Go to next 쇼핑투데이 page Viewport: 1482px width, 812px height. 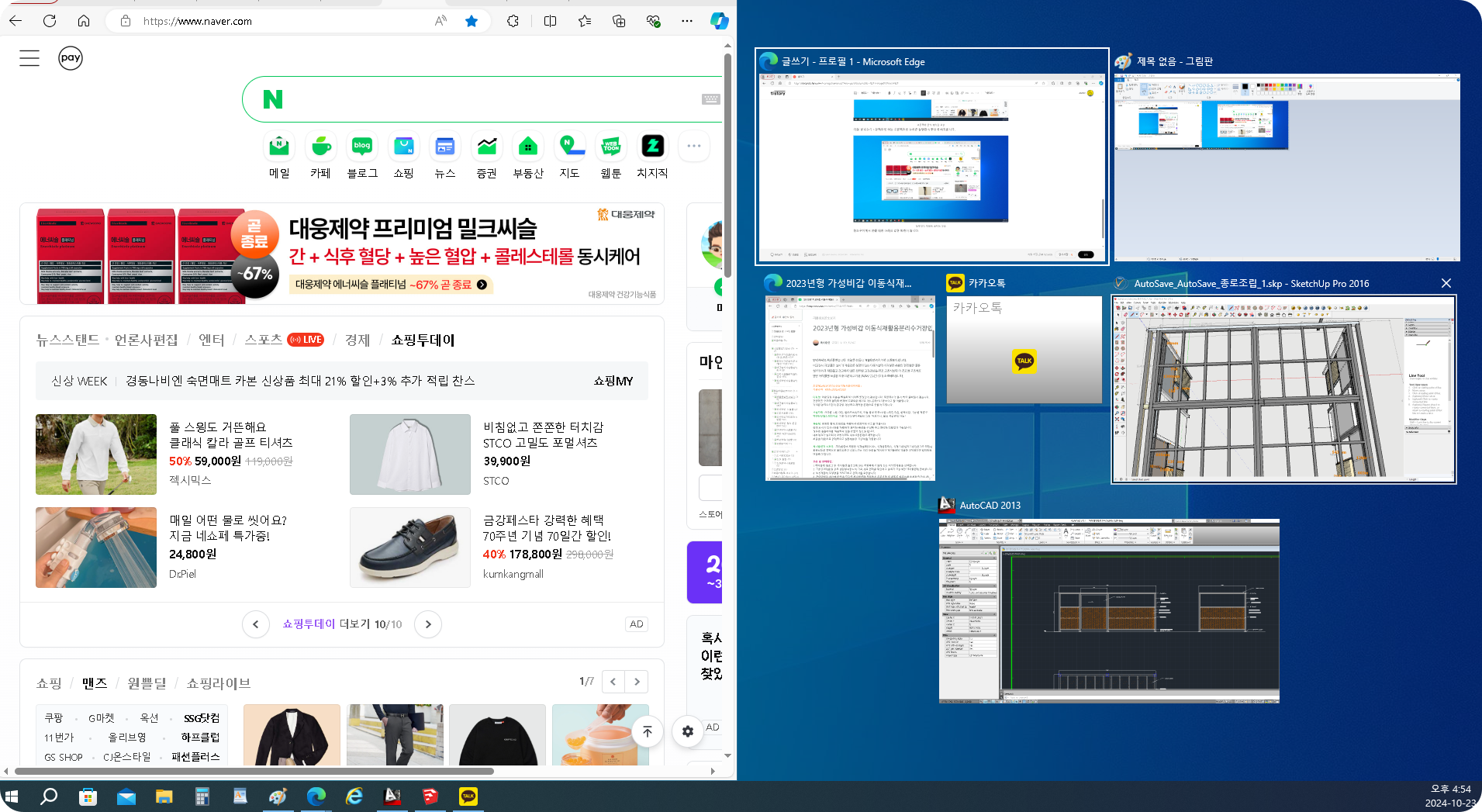(x=428, y=624)
